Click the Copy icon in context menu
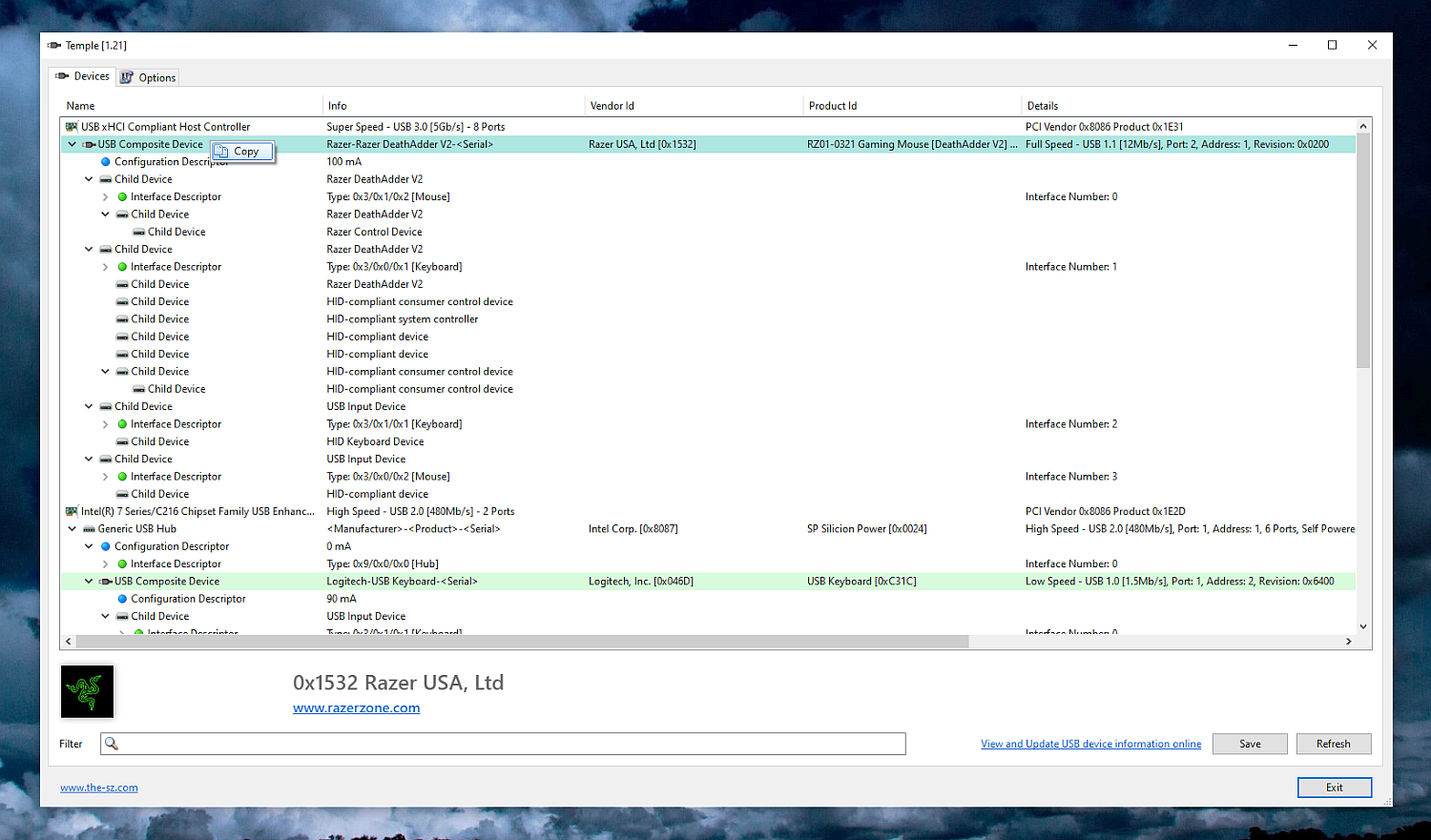1431x840 pixels. [221, 152]
